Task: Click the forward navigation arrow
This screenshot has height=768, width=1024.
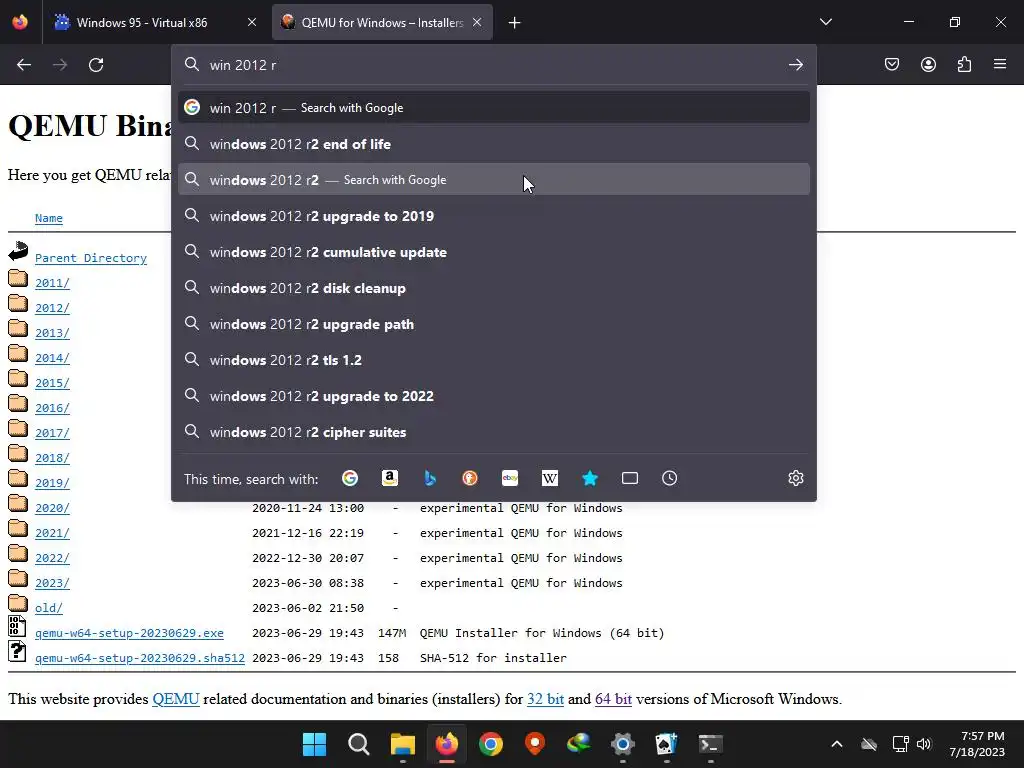Action: 60,65
